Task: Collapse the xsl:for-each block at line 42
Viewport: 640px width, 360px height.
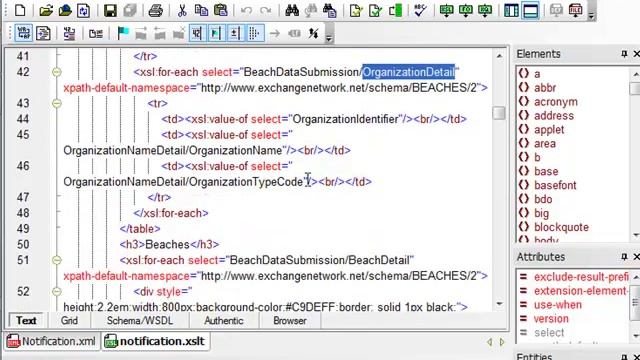Action: click(57, 72)
